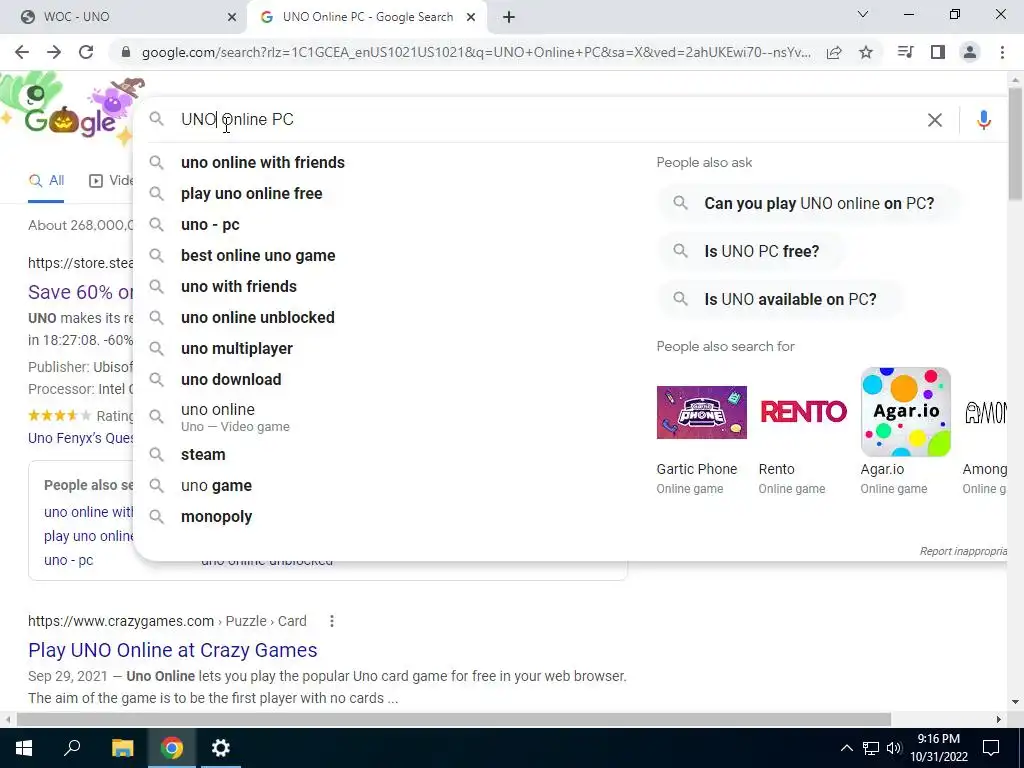Share this page via address bar icon
This screenshot has width=1024, height=768.
point(834,53)
